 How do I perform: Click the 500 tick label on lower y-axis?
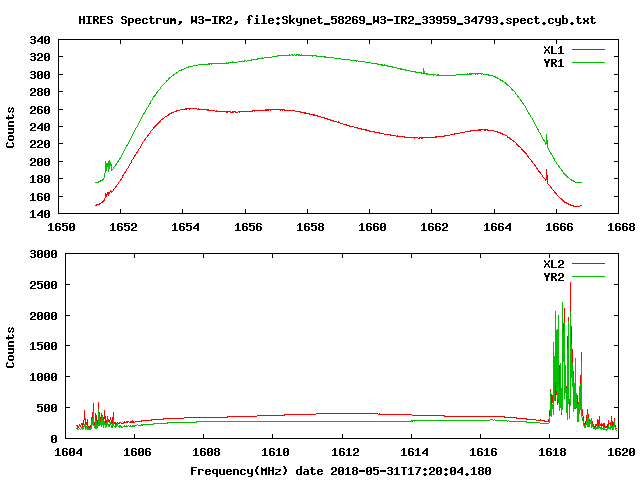(47, 408)
